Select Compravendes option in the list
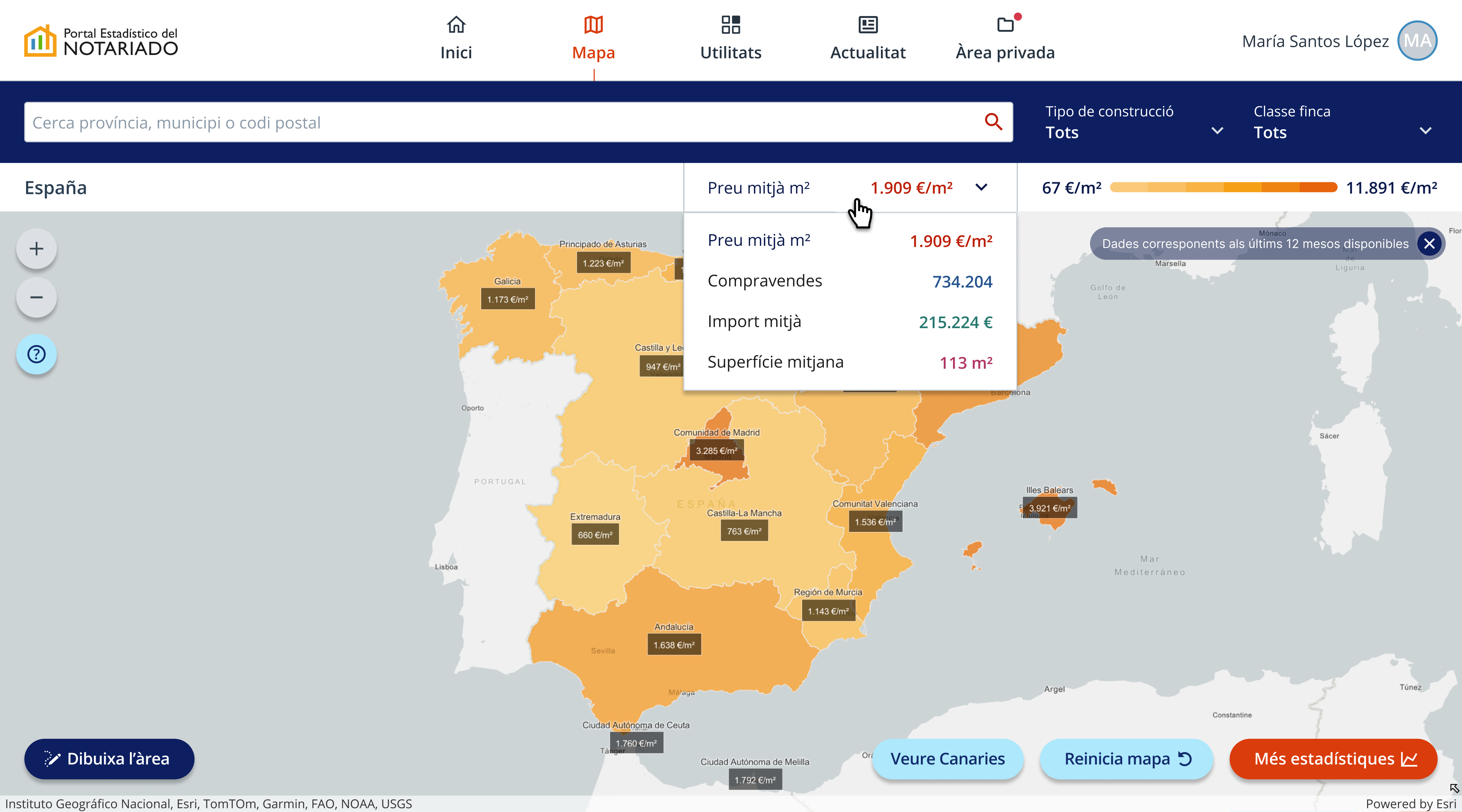 coord(850,281)
